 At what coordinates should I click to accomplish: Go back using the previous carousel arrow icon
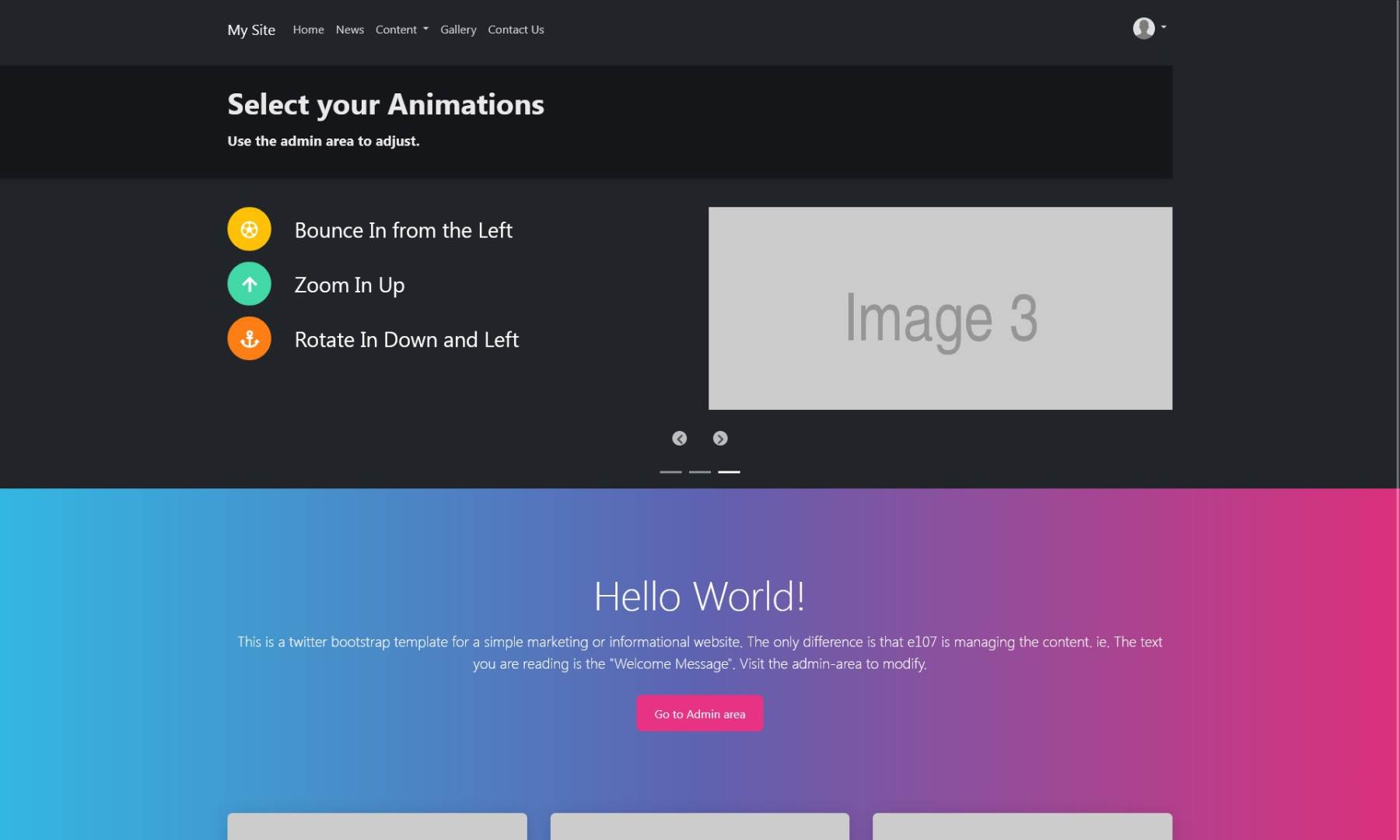pyautogui.click(x=679, y=438)
